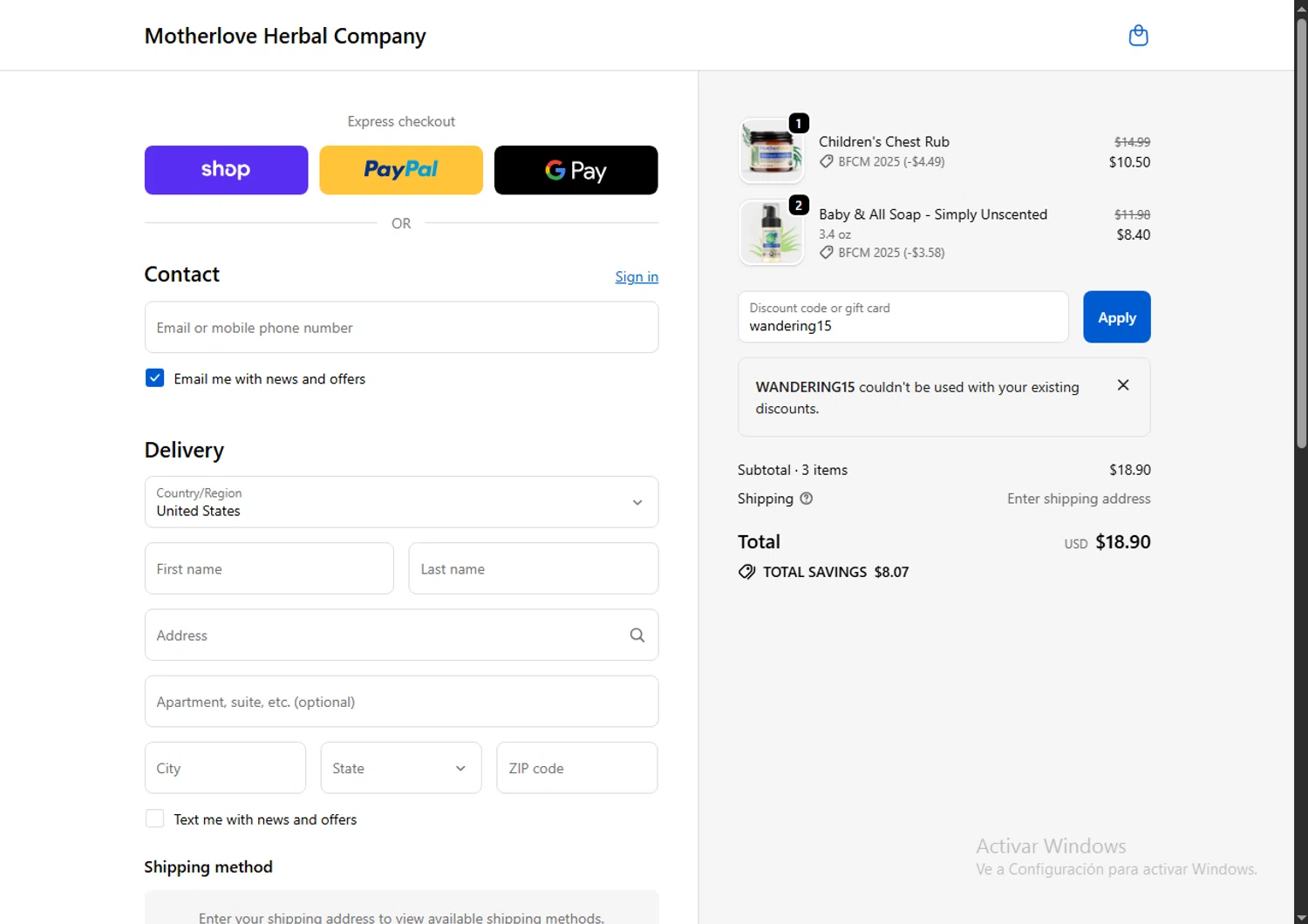Click the address search magnifier icon
Viewport: 1308px width, 924px height.
tap(637, 635)
